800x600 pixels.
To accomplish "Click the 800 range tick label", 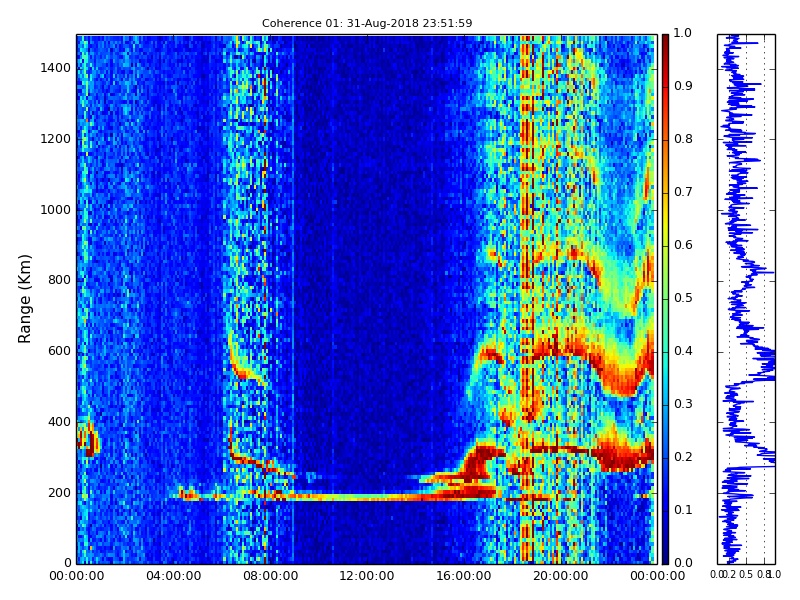I will coord(60,280).
